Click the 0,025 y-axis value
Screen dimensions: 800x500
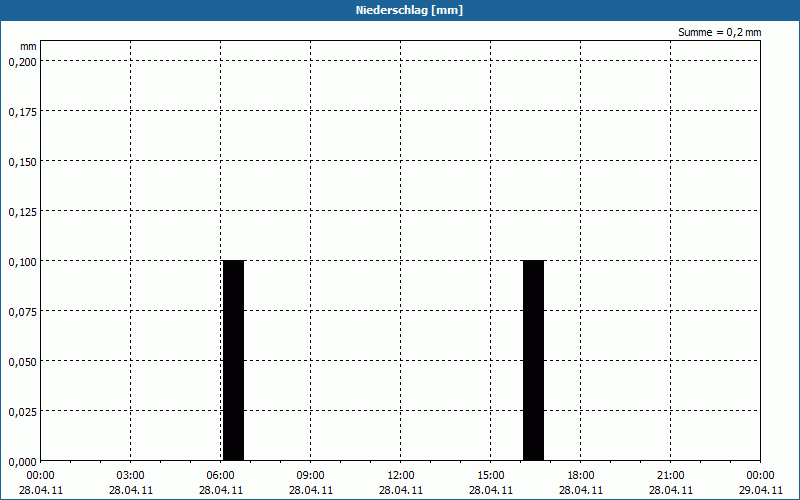tap(22, 412)
